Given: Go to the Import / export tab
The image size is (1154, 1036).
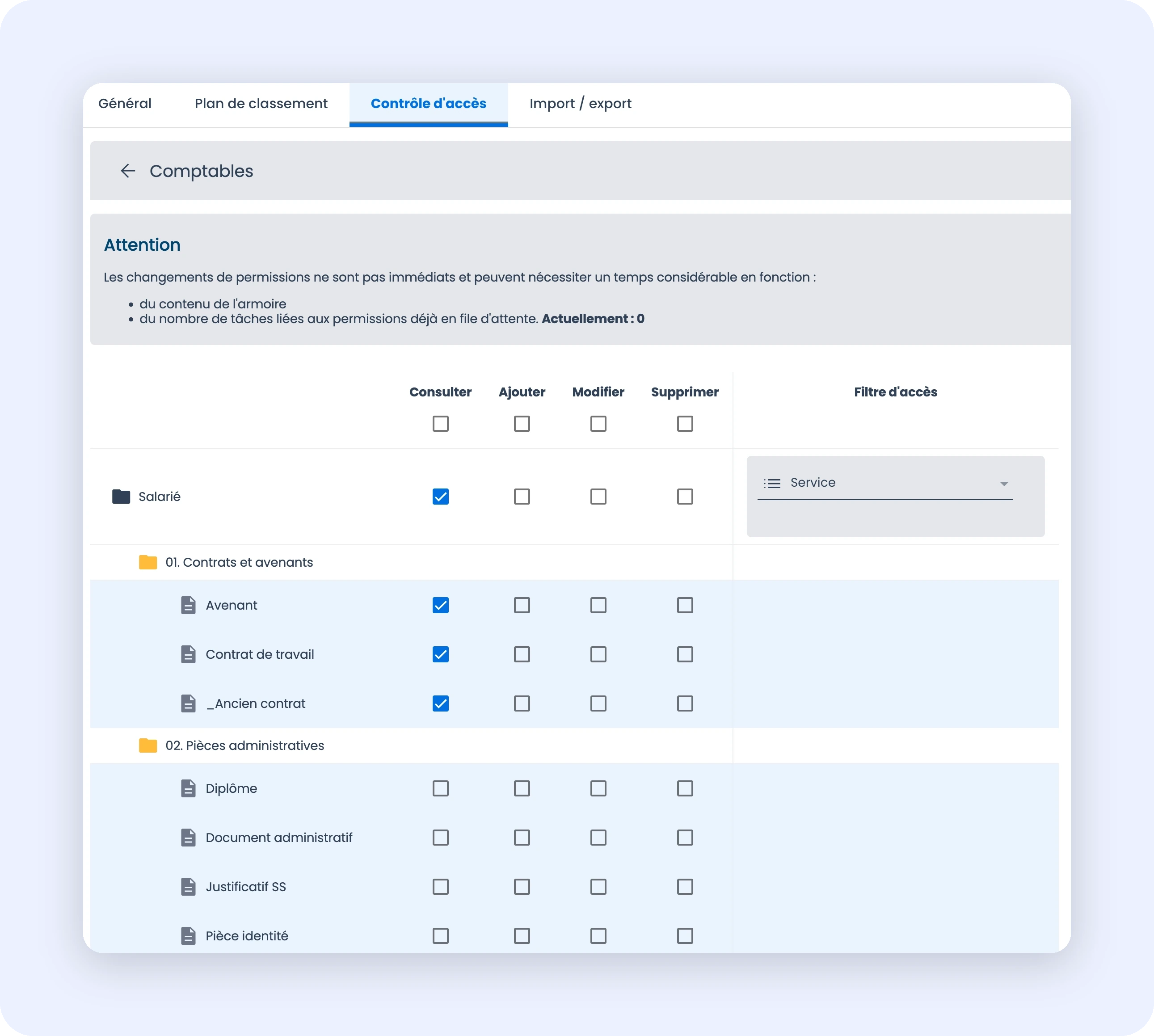Looking at the screenshot, I should pos(580,104).
